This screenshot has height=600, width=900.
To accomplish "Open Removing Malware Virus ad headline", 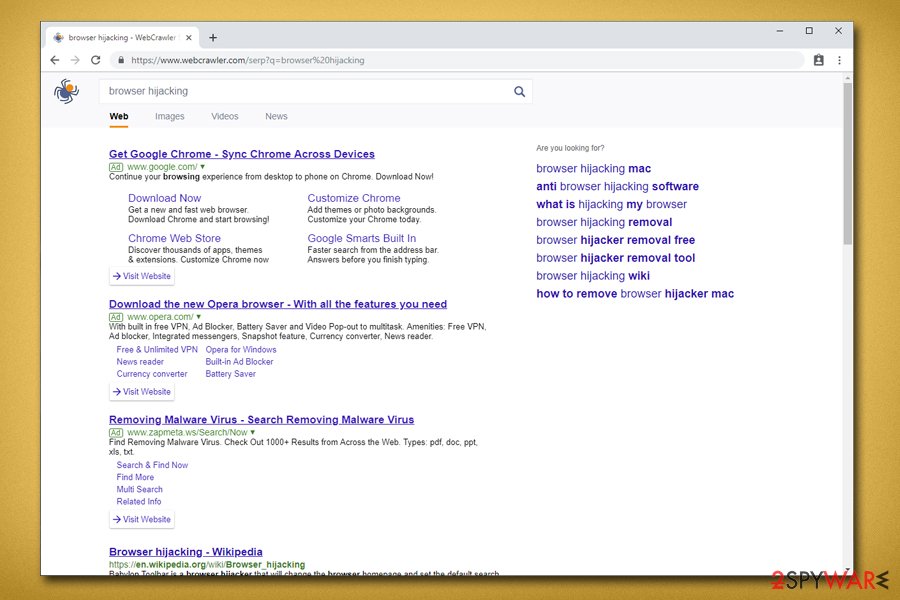I will (261, 420).
